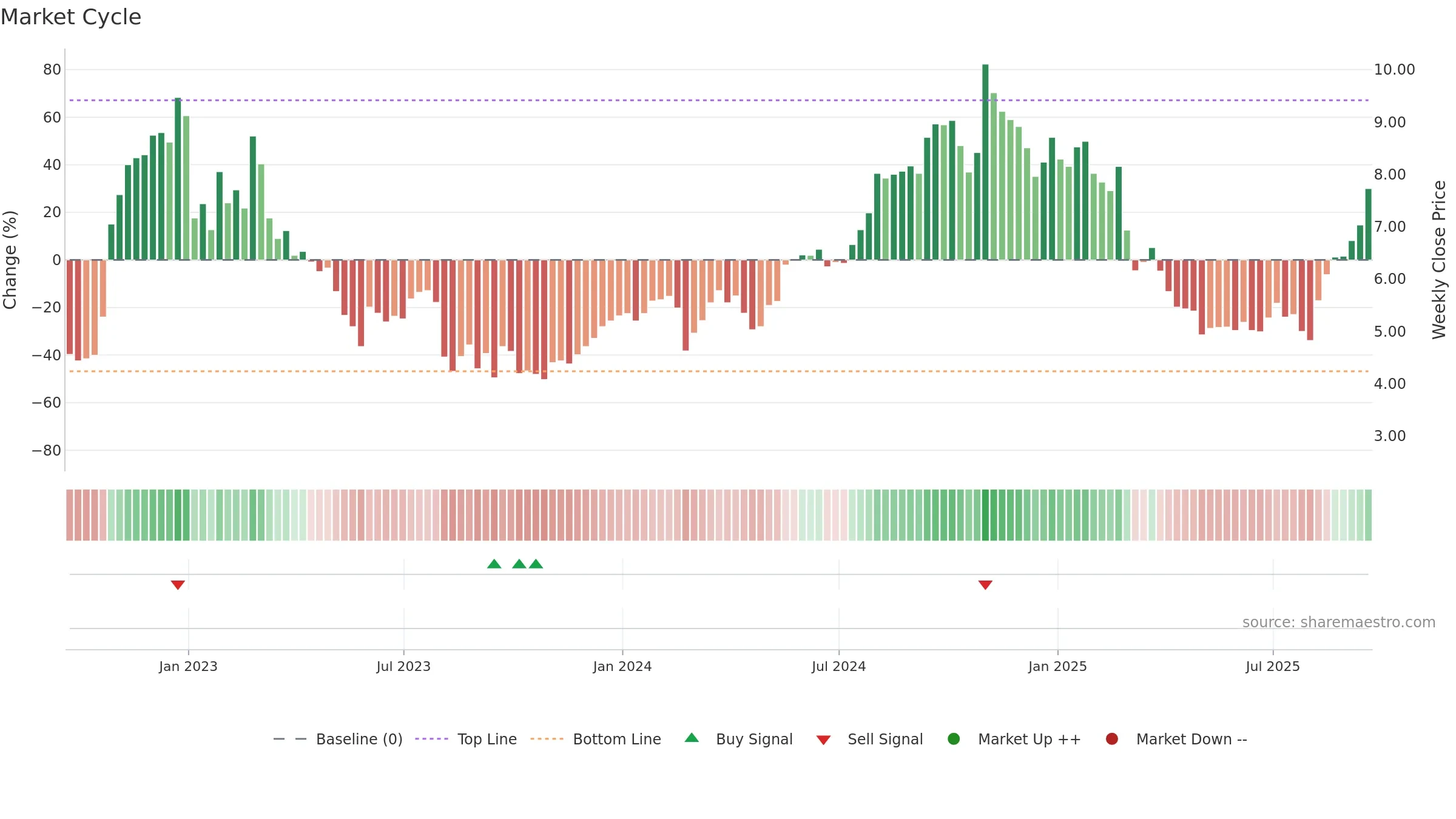Image resolution: width=1456 pixels, height=819 pixels.
Task: Click the tallest green bar above 80
Action: point(985,162)
